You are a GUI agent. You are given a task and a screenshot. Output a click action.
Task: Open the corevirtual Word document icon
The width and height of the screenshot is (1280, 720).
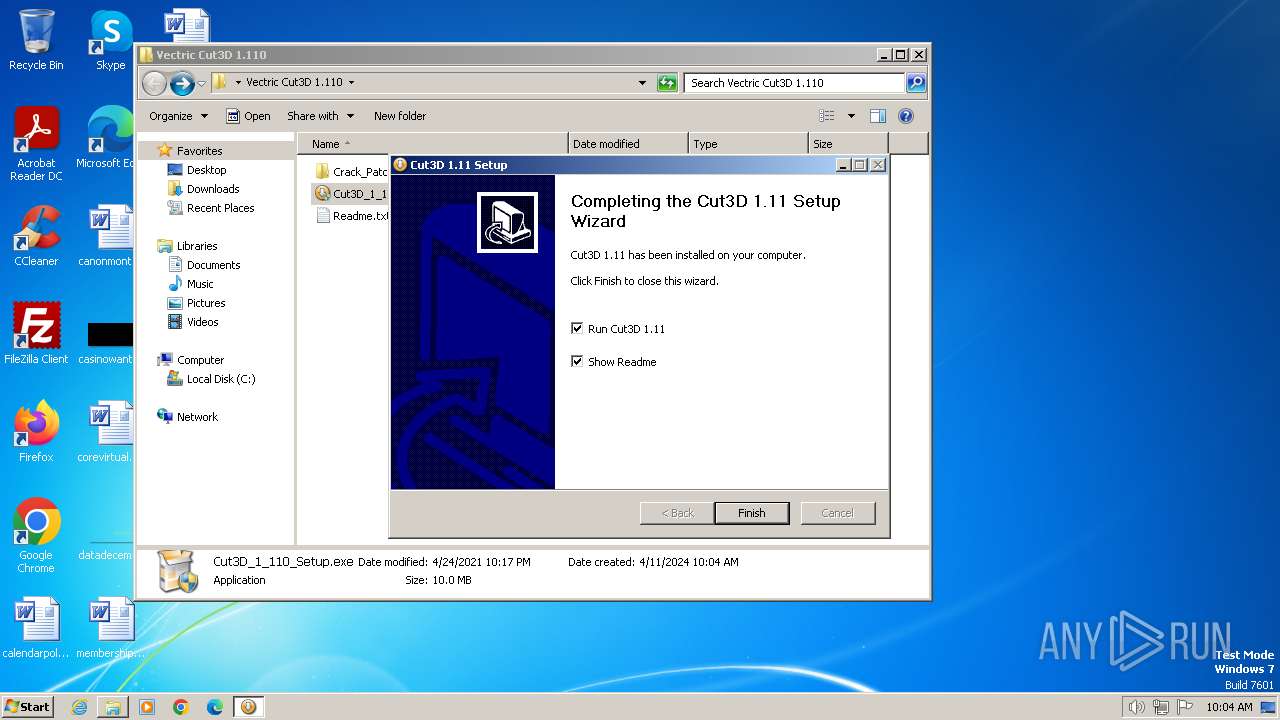coord(106,432)
